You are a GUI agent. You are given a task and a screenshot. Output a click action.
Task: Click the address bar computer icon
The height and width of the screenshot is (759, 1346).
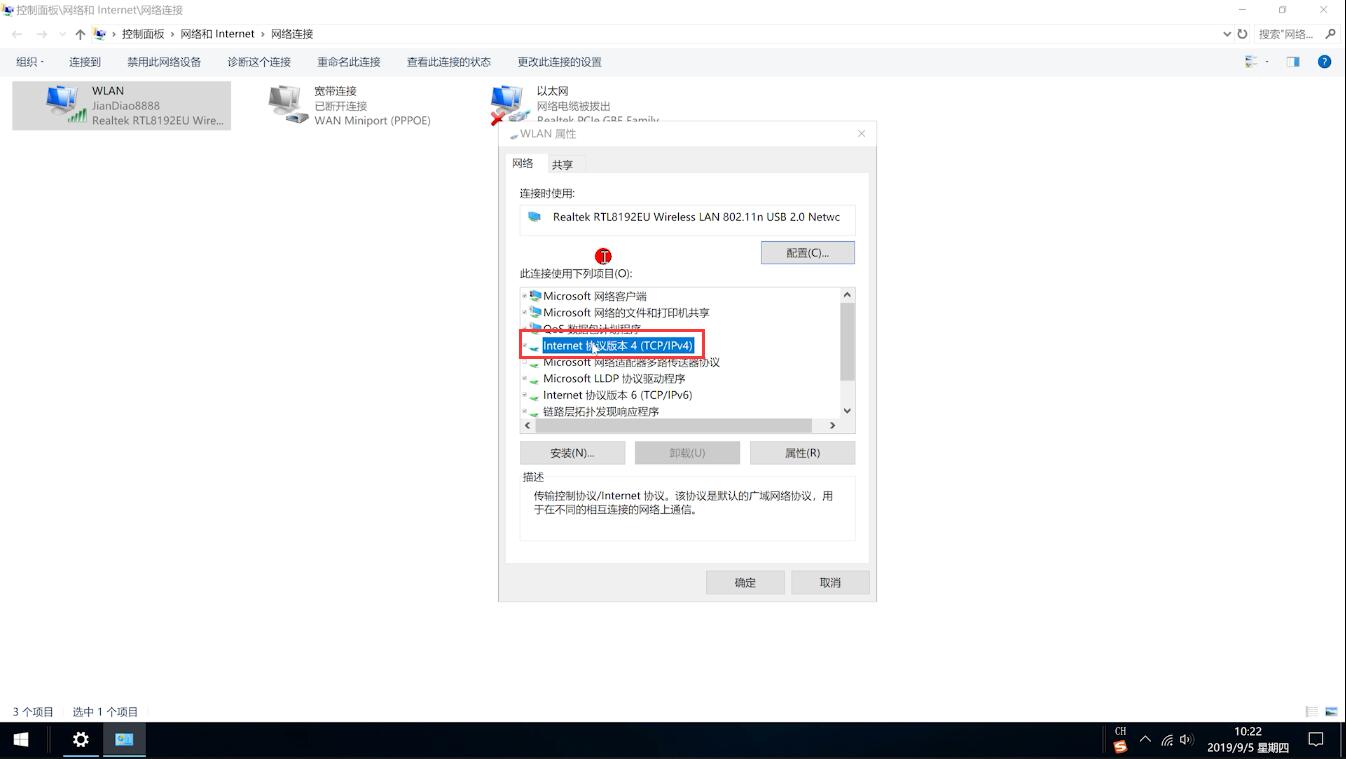pyautogui.click(x=99, y=34)
